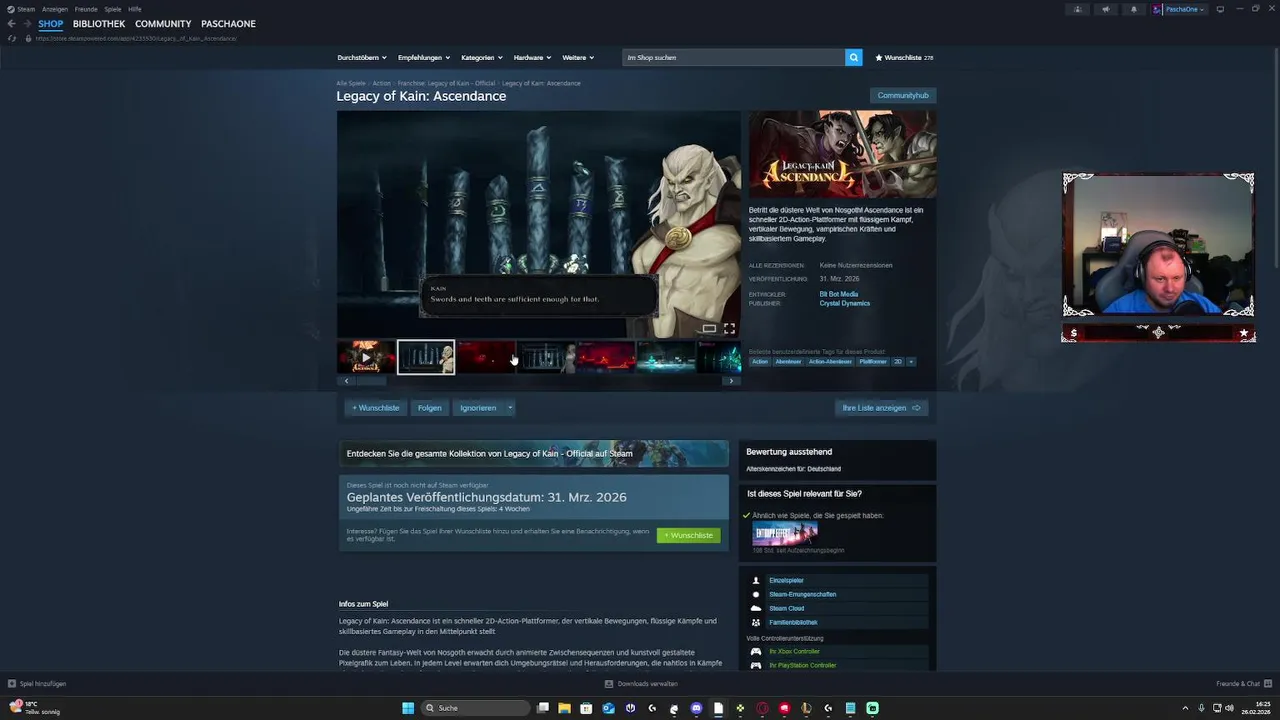Image resolution: width=1280 pixels, height=720 pixels.
Task: Click the green + Wunschliste button
Action: coord(688,535)
